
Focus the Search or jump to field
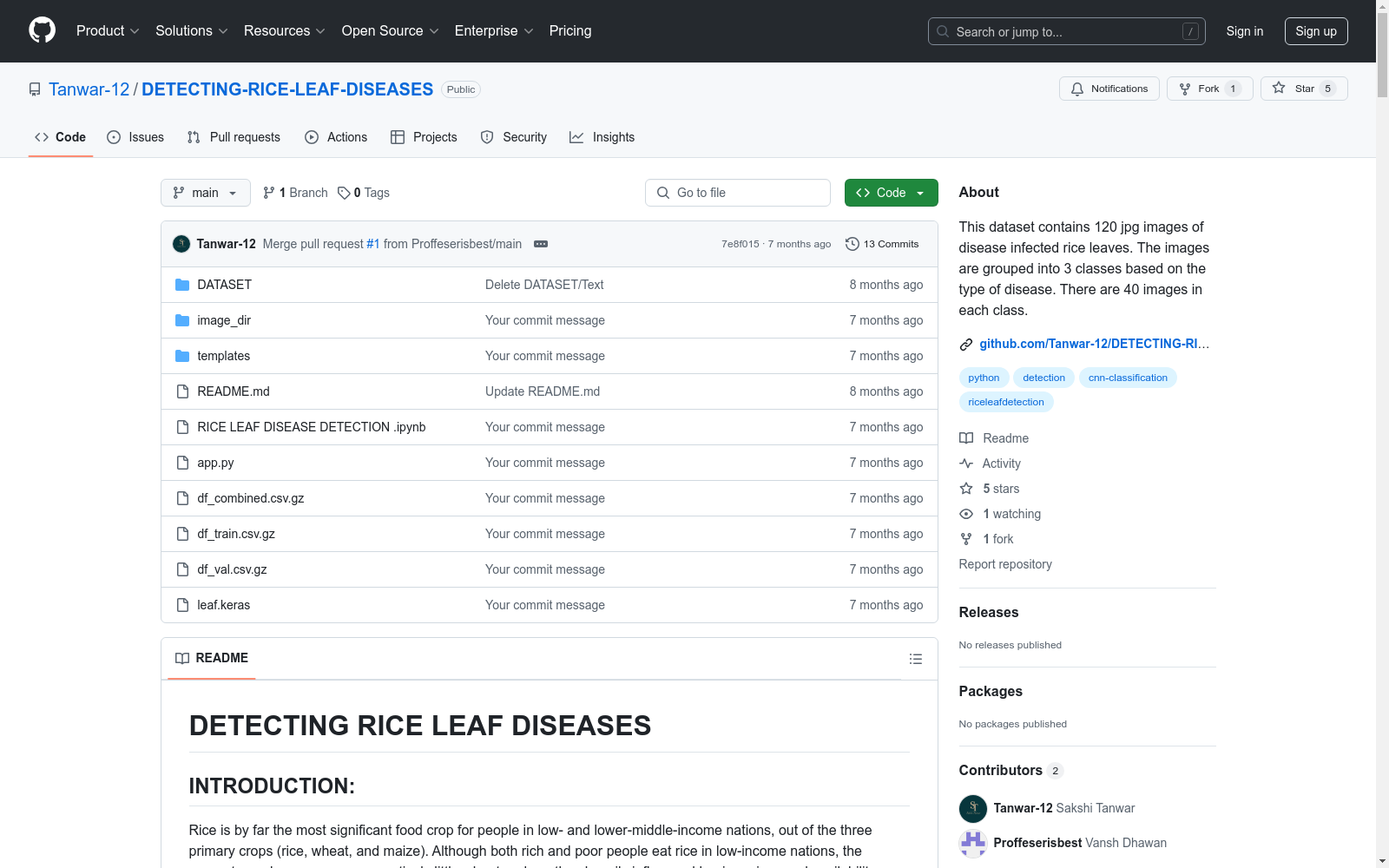pyautogui.click(x=1067, y=31)
